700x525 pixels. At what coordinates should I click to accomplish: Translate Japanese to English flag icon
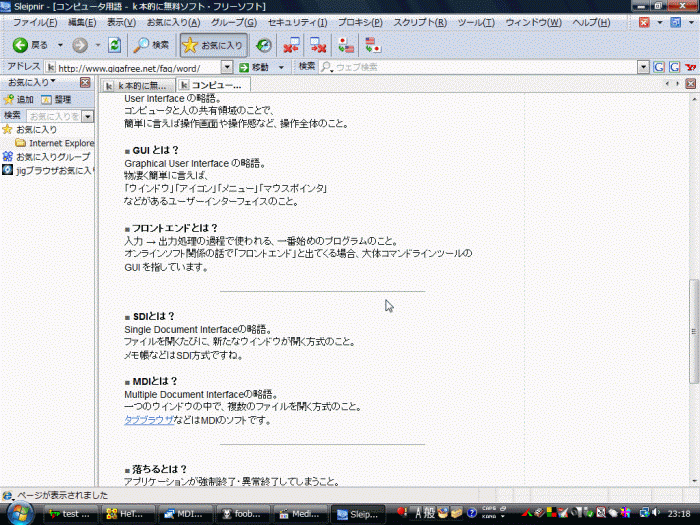click(346, 45)
